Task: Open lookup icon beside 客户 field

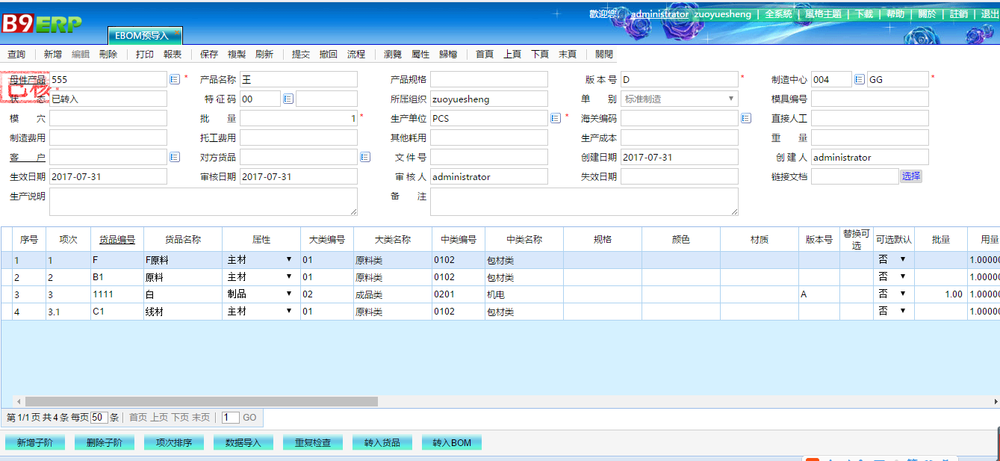Action: 174,157
